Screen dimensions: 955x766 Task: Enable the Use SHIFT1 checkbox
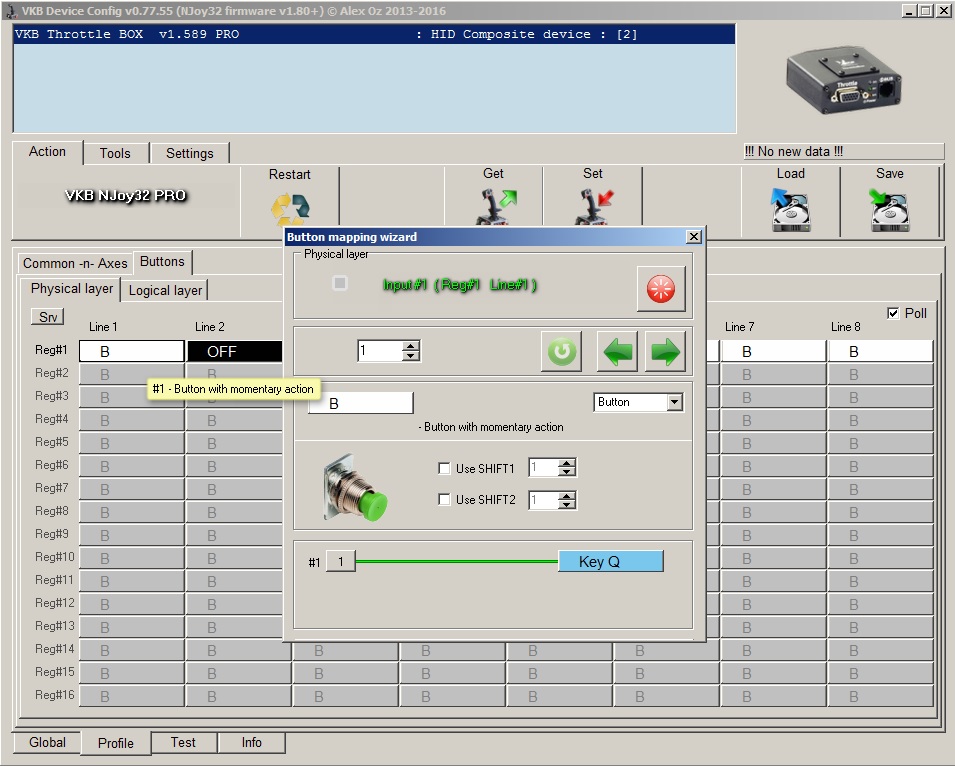[445, 468]
